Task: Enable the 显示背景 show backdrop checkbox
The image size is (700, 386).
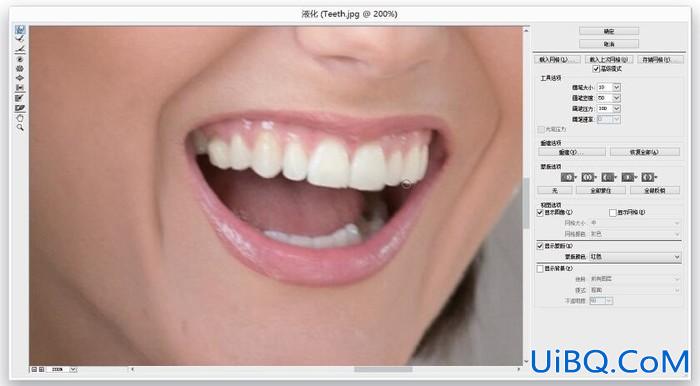Action: [540, 269]
